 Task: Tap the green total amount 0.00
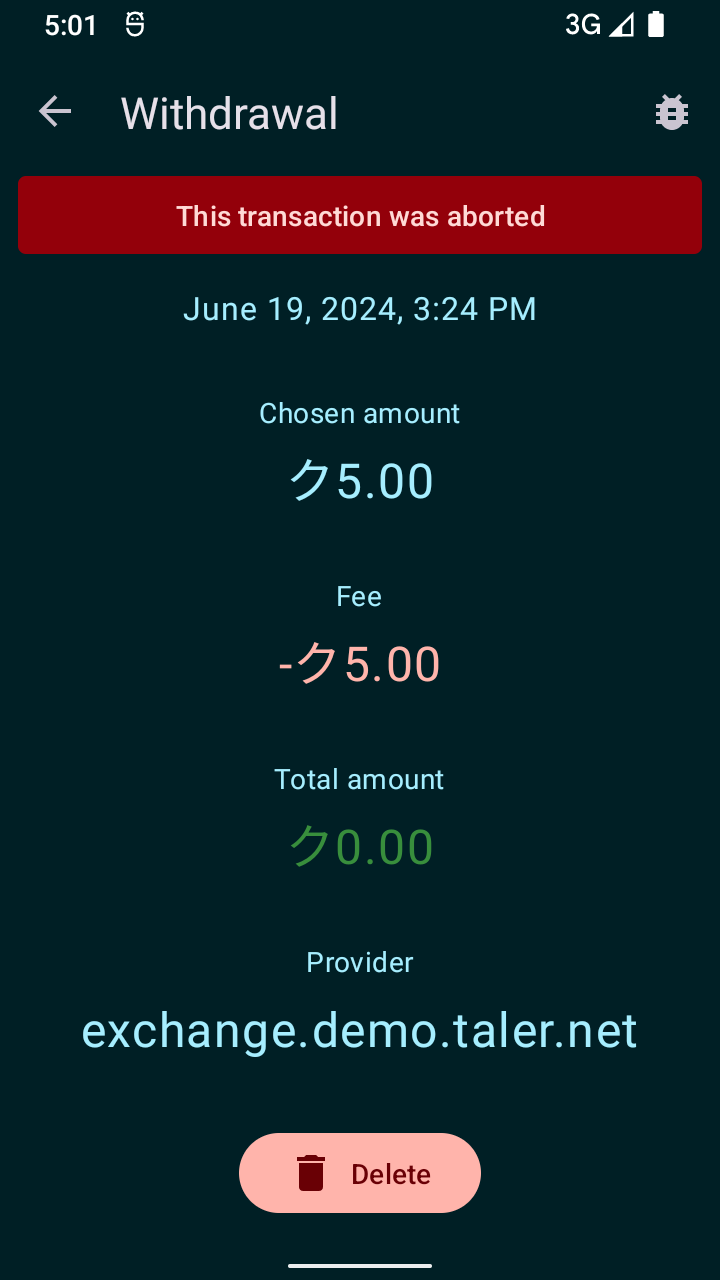click(x=361, y=847)
